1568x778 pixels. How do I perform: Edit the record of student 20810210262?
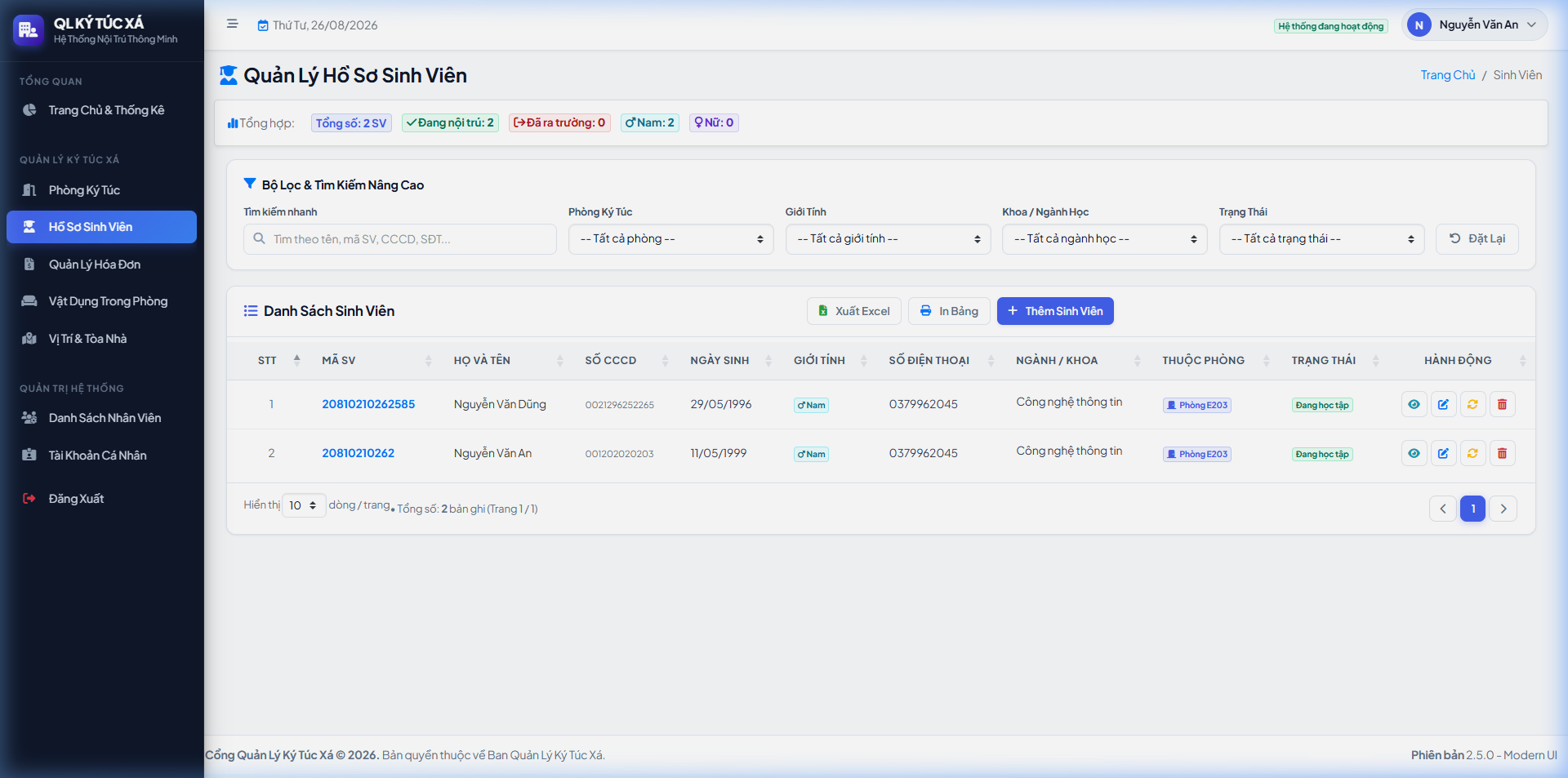(x=1443, y=453)
